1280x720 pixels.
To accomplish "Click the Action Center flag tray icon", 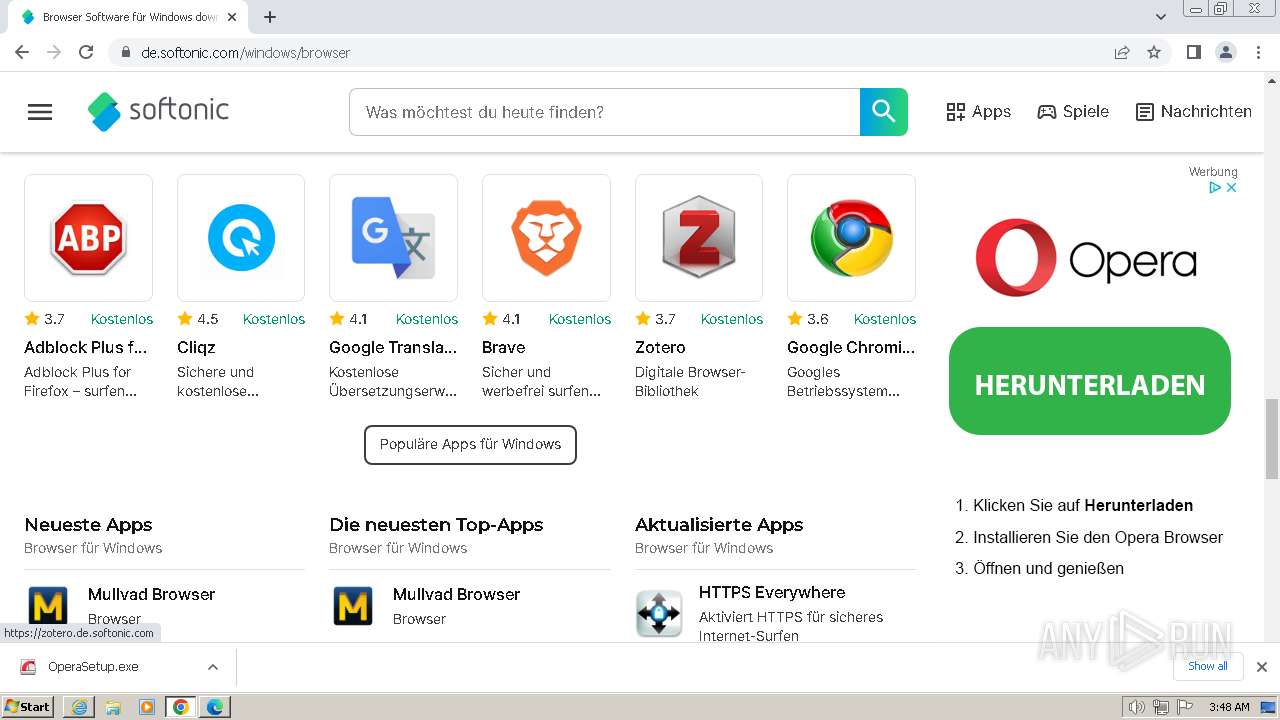I will 1184,707.
